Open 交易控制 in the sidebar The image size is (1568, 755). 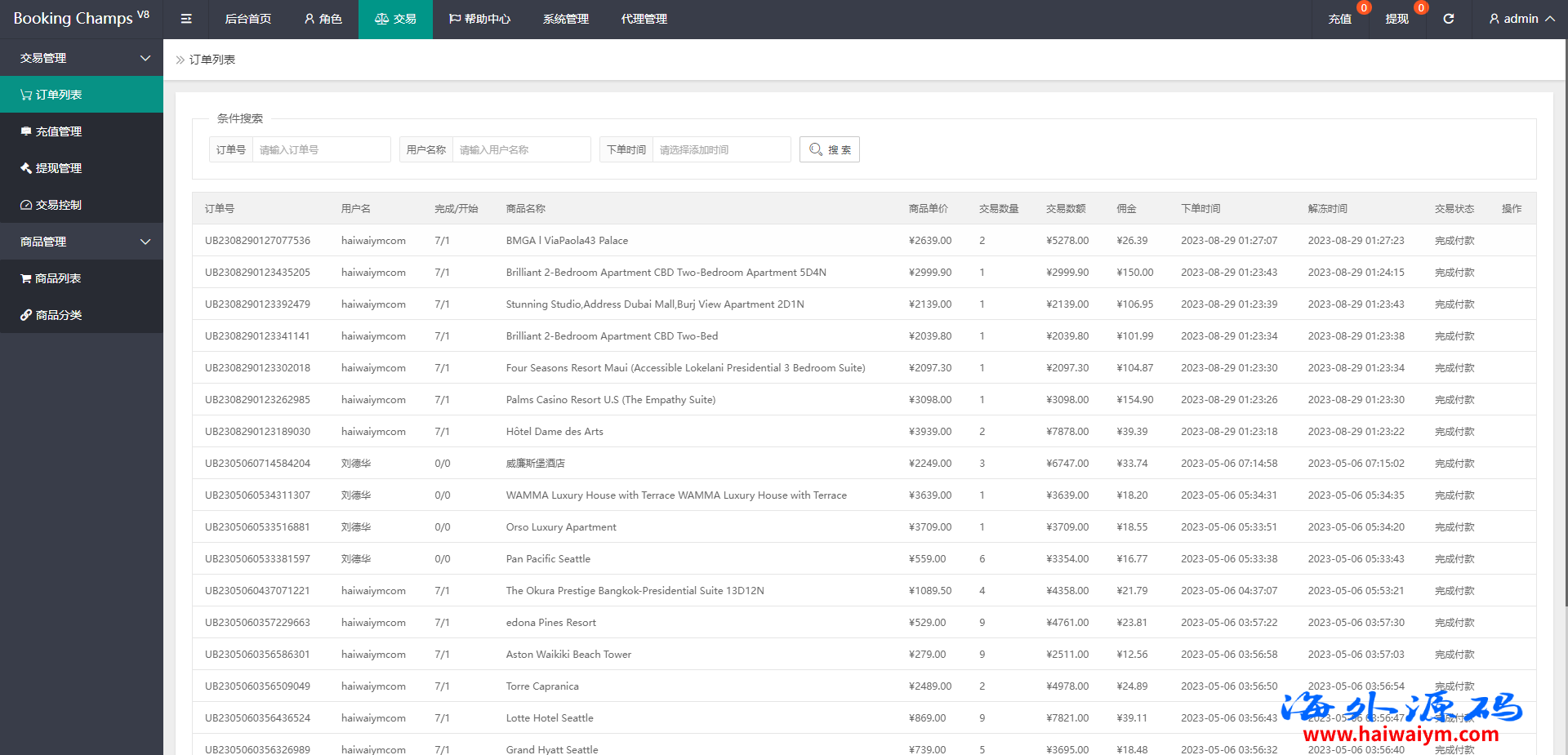point(58,205)
